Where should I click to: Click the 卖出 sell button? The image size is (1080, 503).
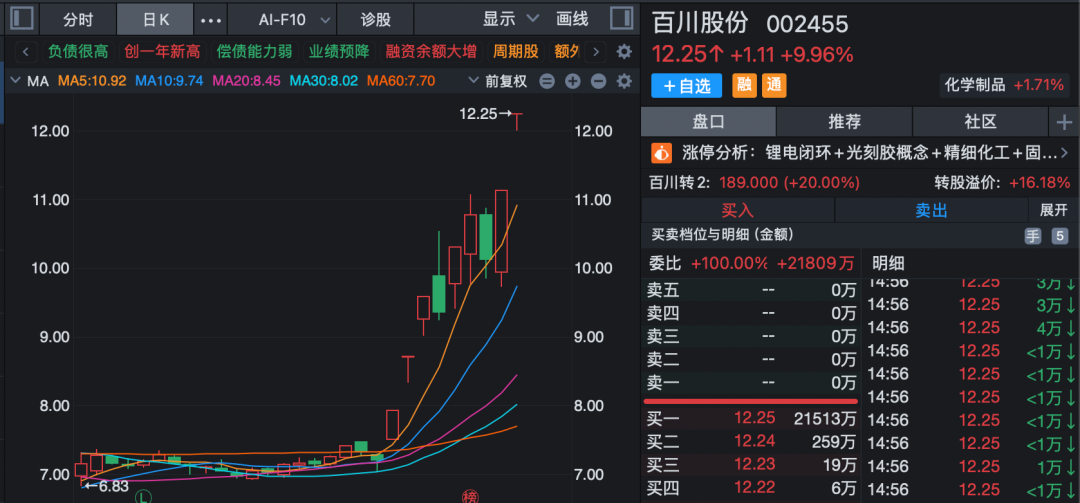(x=931, y=210)
